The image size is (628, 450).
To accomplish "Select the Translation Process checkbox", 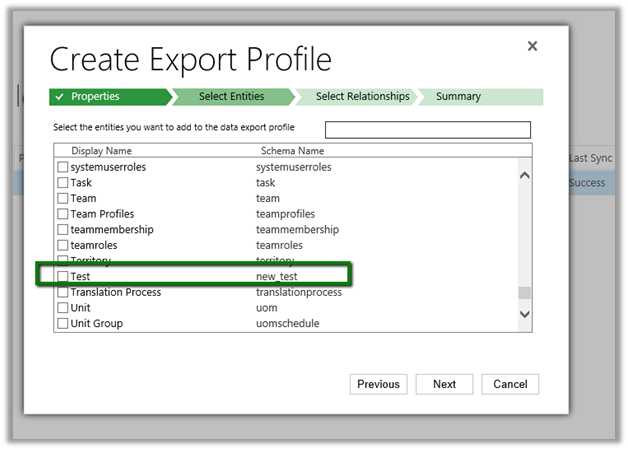I will 63,292.
